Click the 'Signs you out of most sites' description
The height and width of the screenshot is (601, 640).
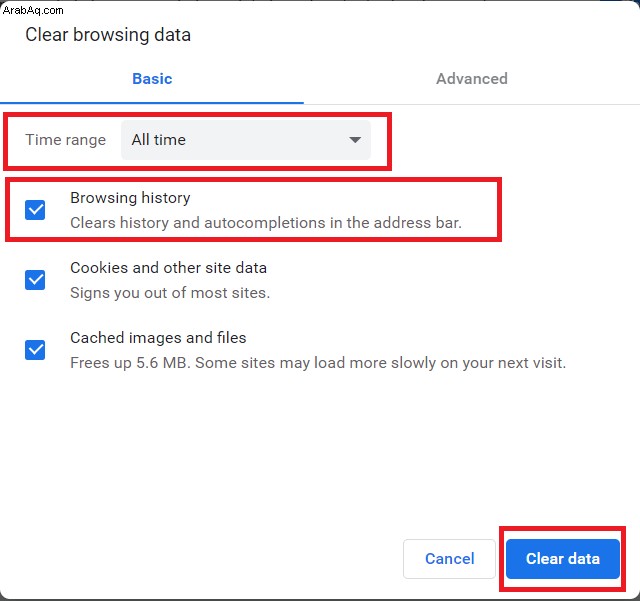click(170, 293)
